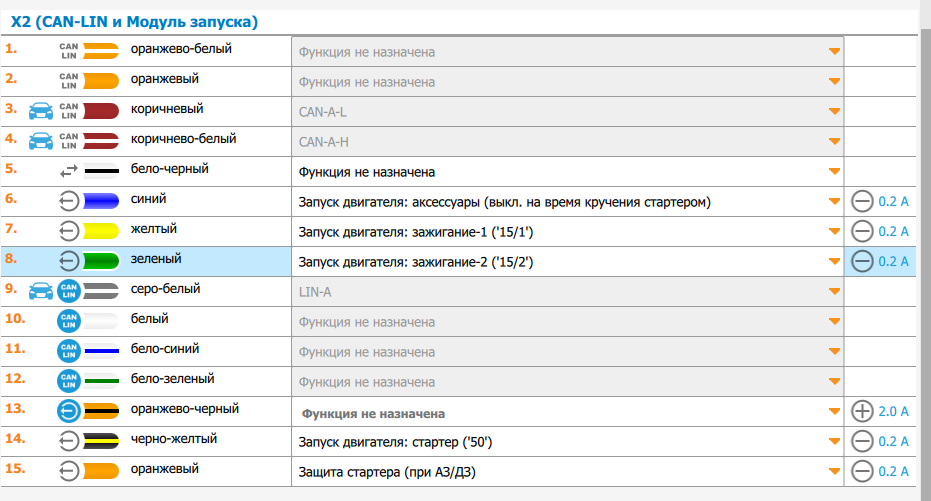Click the yellow wire color swatch

[x=101, y=231]
